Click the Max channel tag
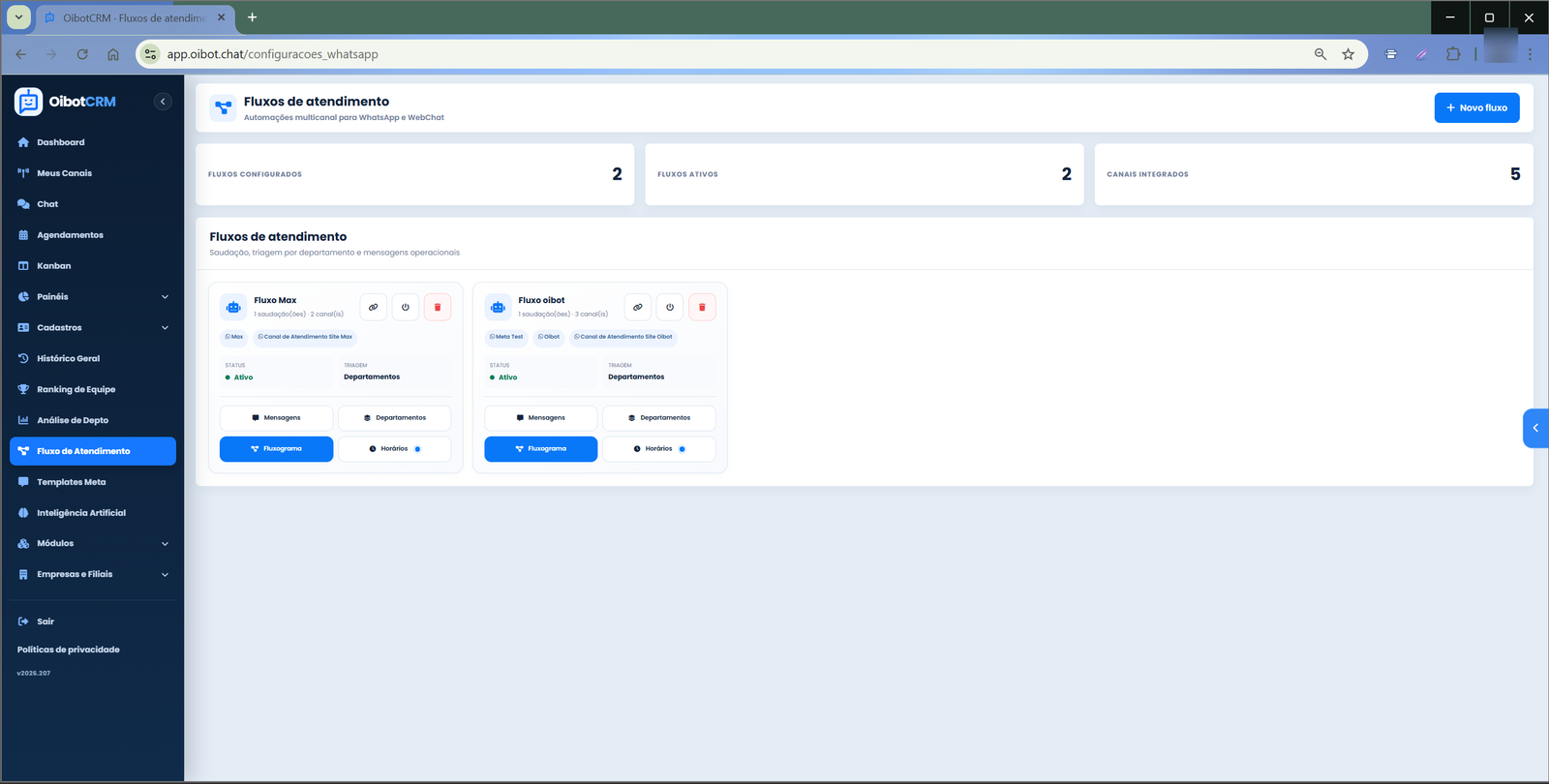This screenshot has width=1549, height=784. pos(234,337)
